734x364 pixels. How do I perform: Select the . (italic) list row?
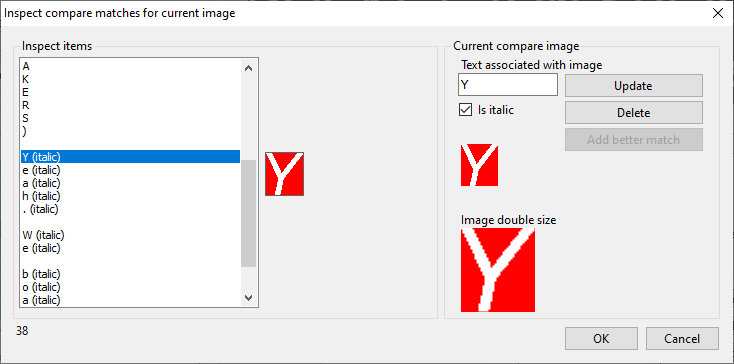[131, 209]
